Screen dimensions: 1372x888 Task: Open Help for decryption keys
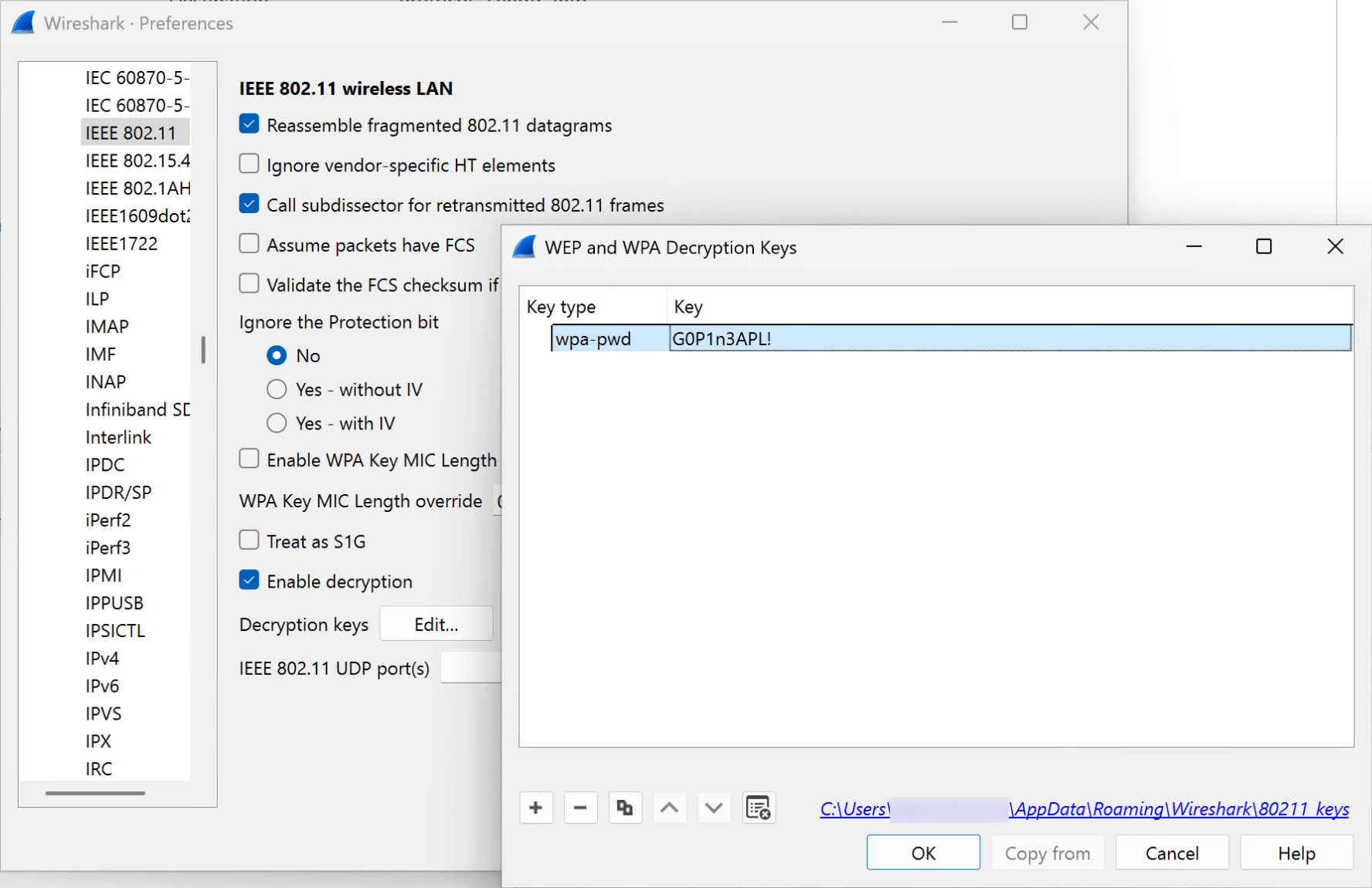[1296, 852]
